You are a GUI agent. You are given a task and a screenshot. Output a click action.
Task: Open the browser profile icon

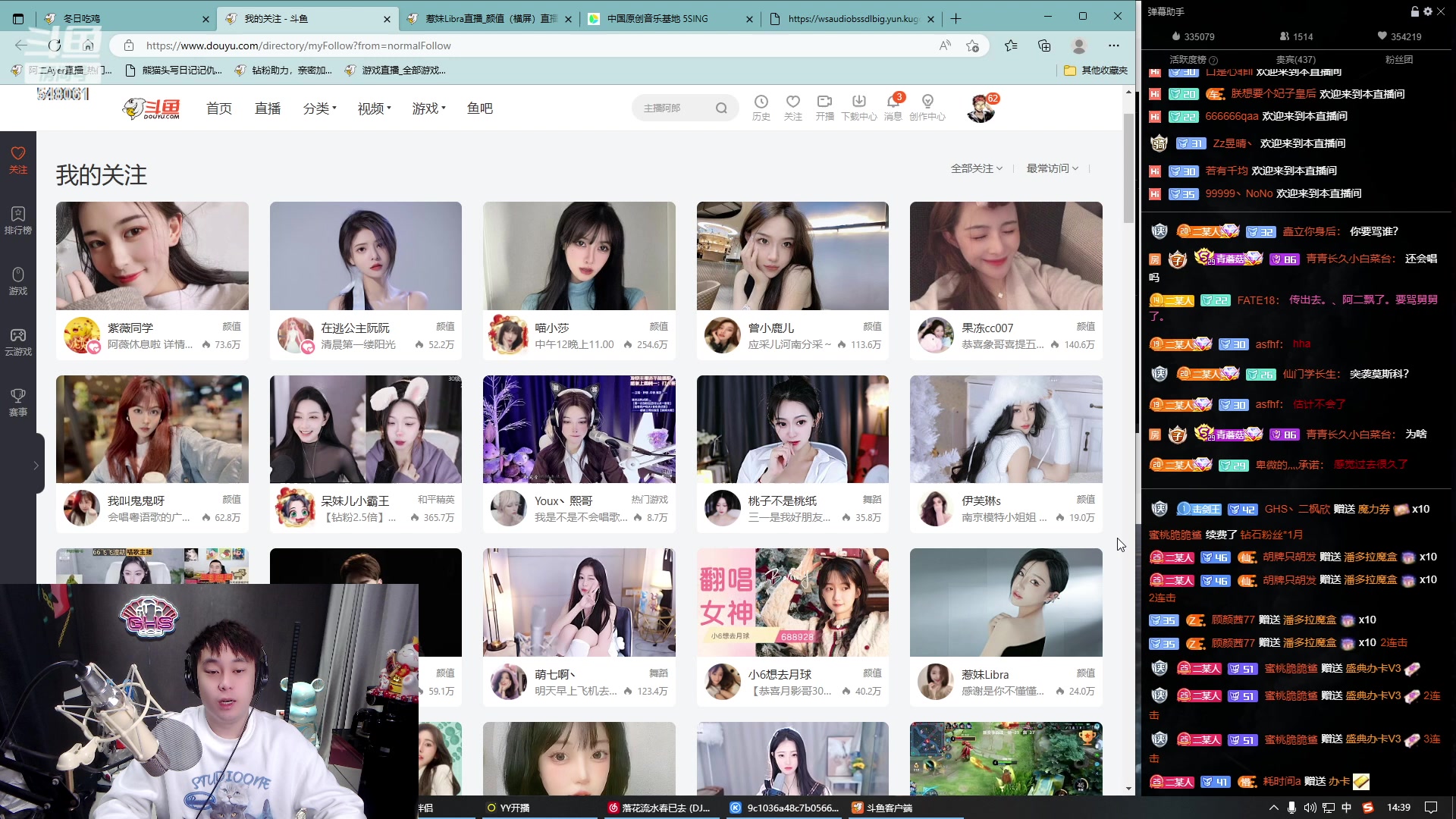click(1079, 45)
